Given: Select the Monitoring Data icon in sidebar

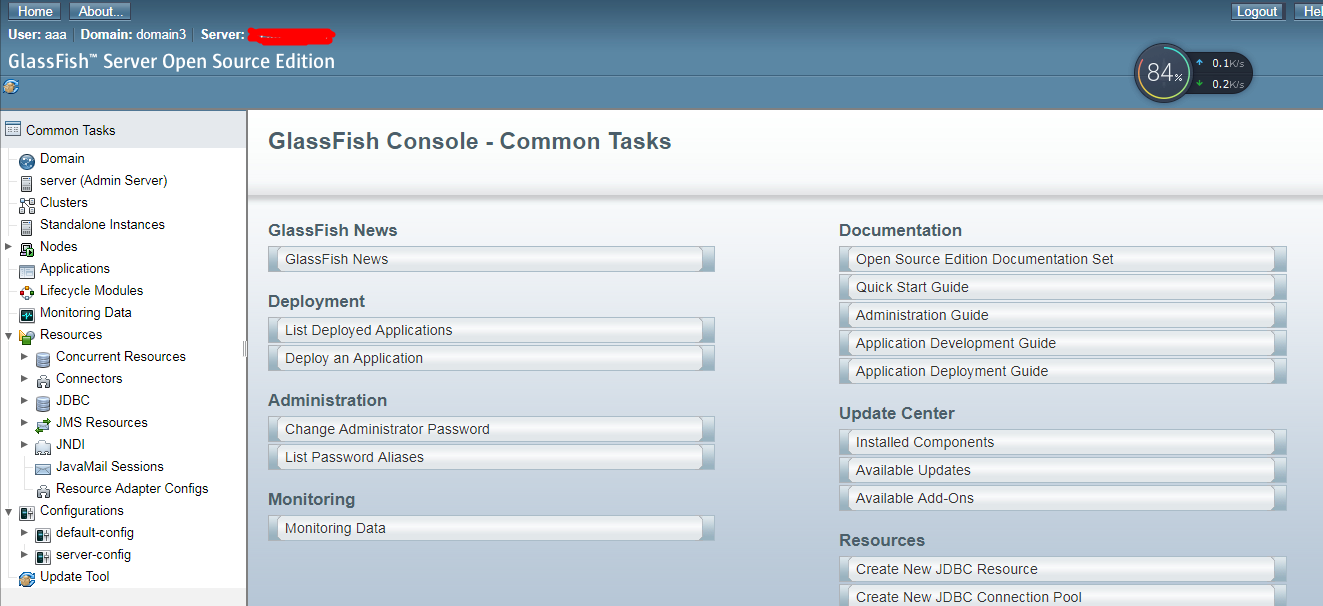Looking at the screenshot, I should pyautogui.click(x=25, y=312).
